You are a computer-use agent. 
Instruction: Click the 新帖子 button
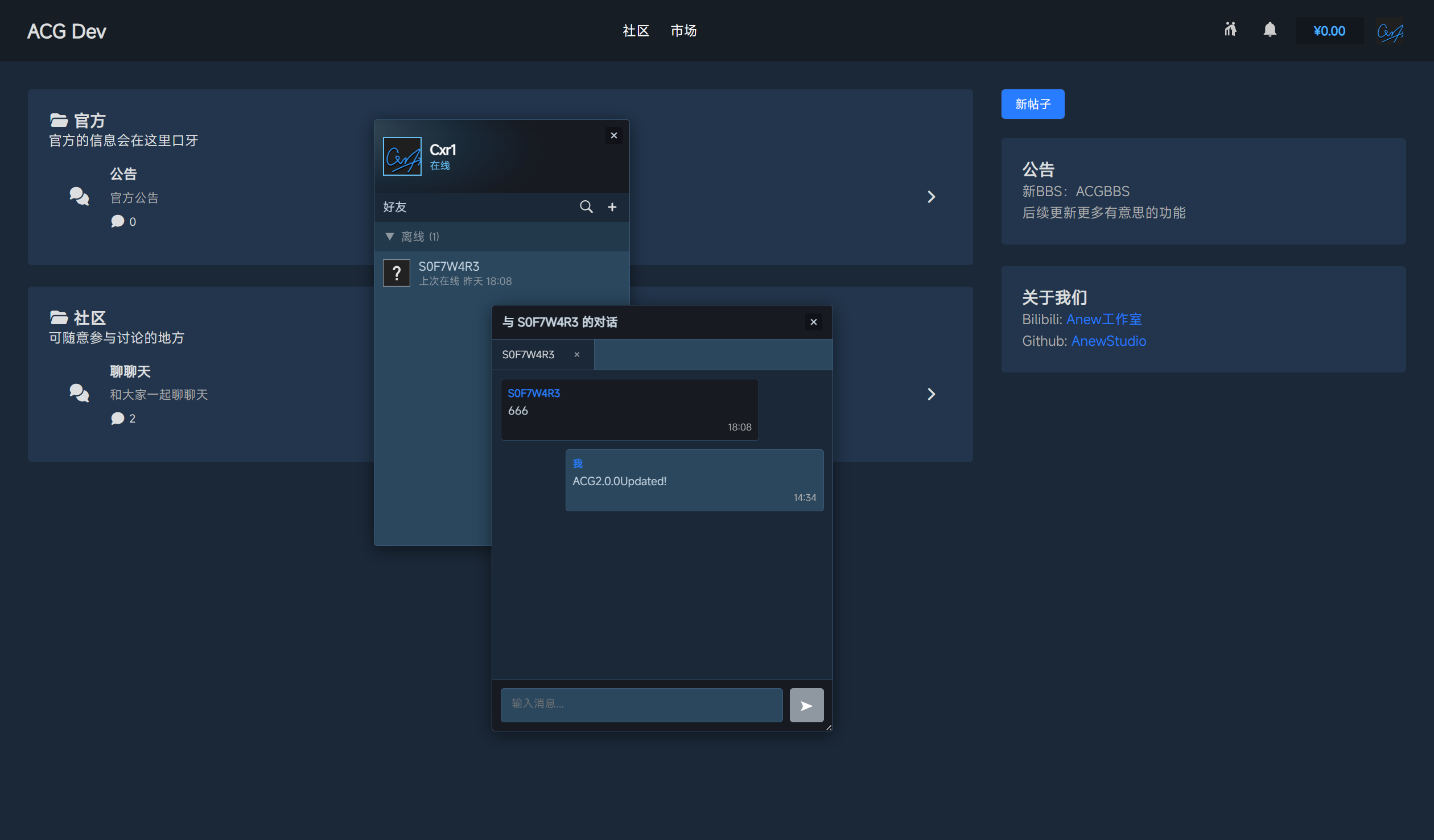pos(1032,104)
